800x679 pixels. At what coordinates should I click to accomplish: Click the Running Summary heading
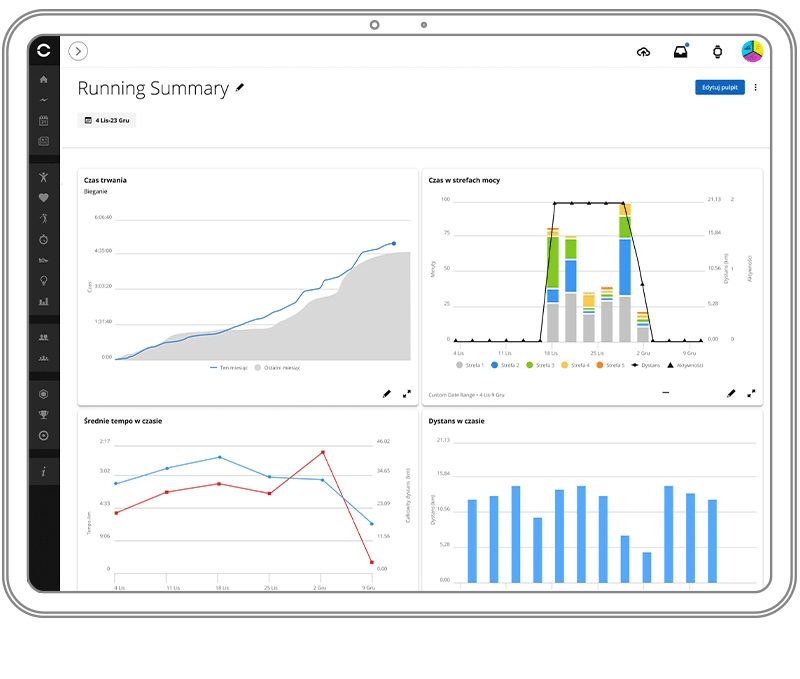point(153,88)
